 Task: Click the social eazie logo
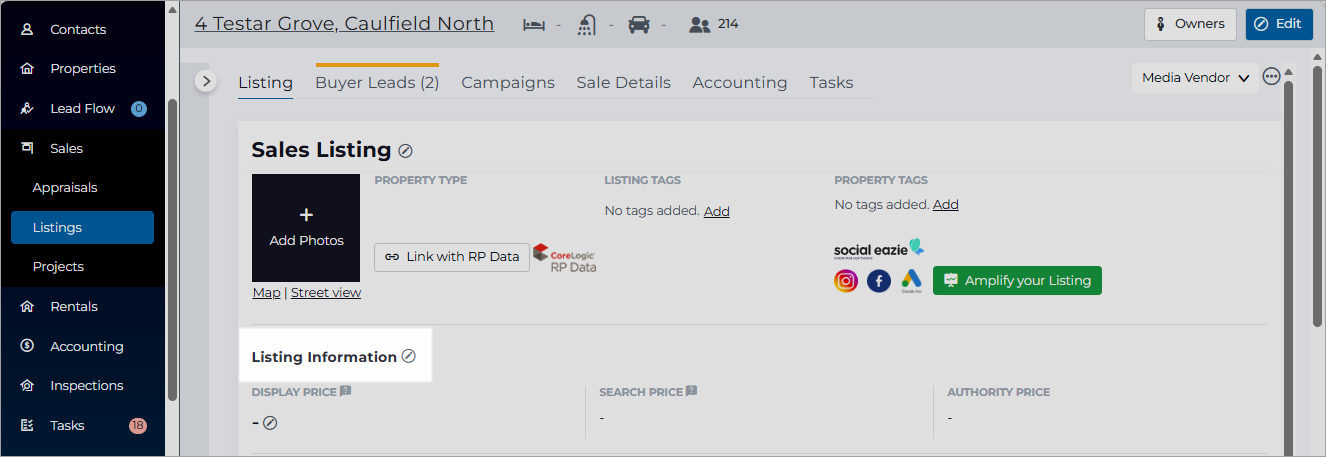coord(879,249)
